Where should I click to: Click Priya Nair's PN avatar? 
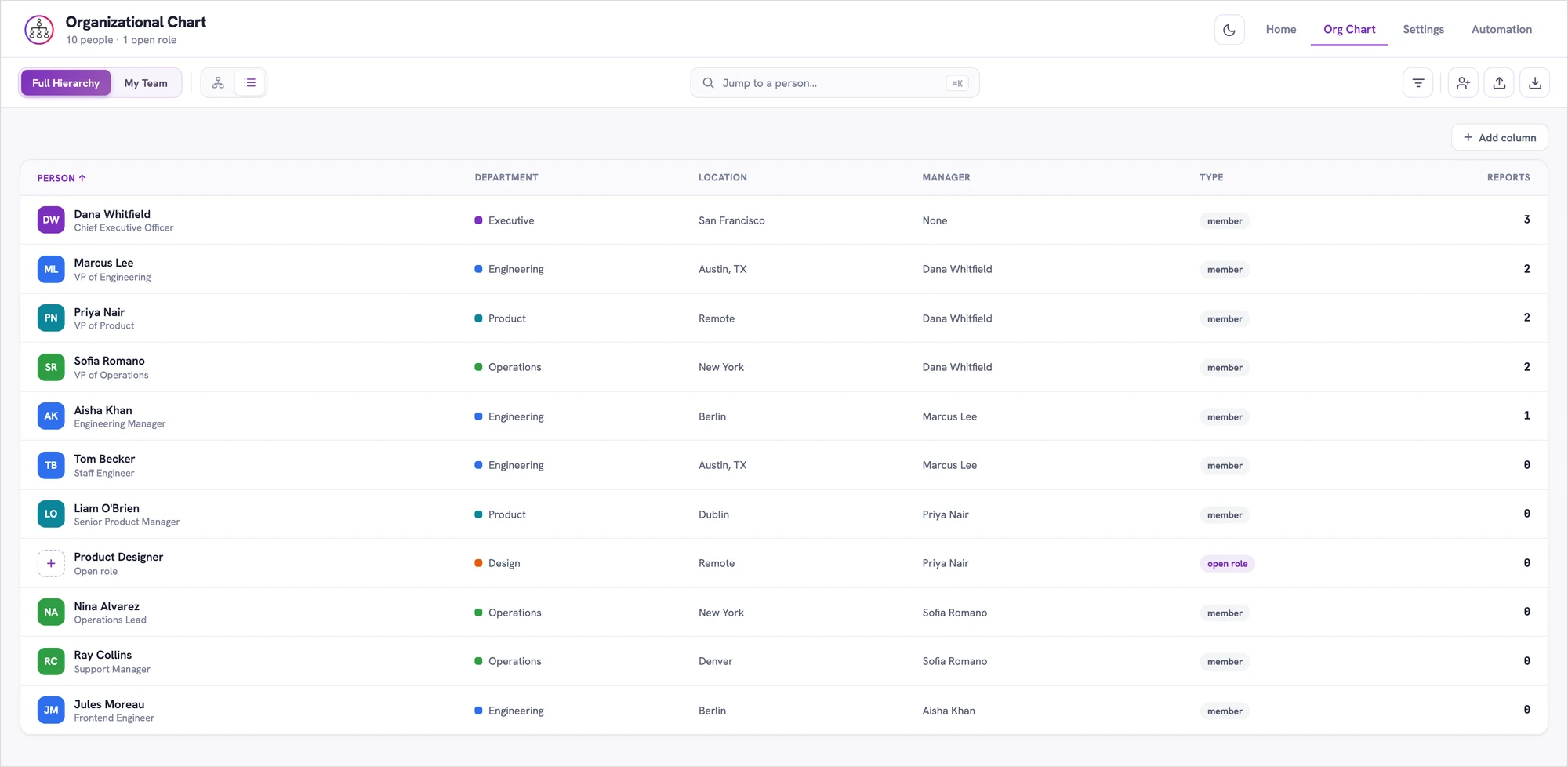click(51, 318)
